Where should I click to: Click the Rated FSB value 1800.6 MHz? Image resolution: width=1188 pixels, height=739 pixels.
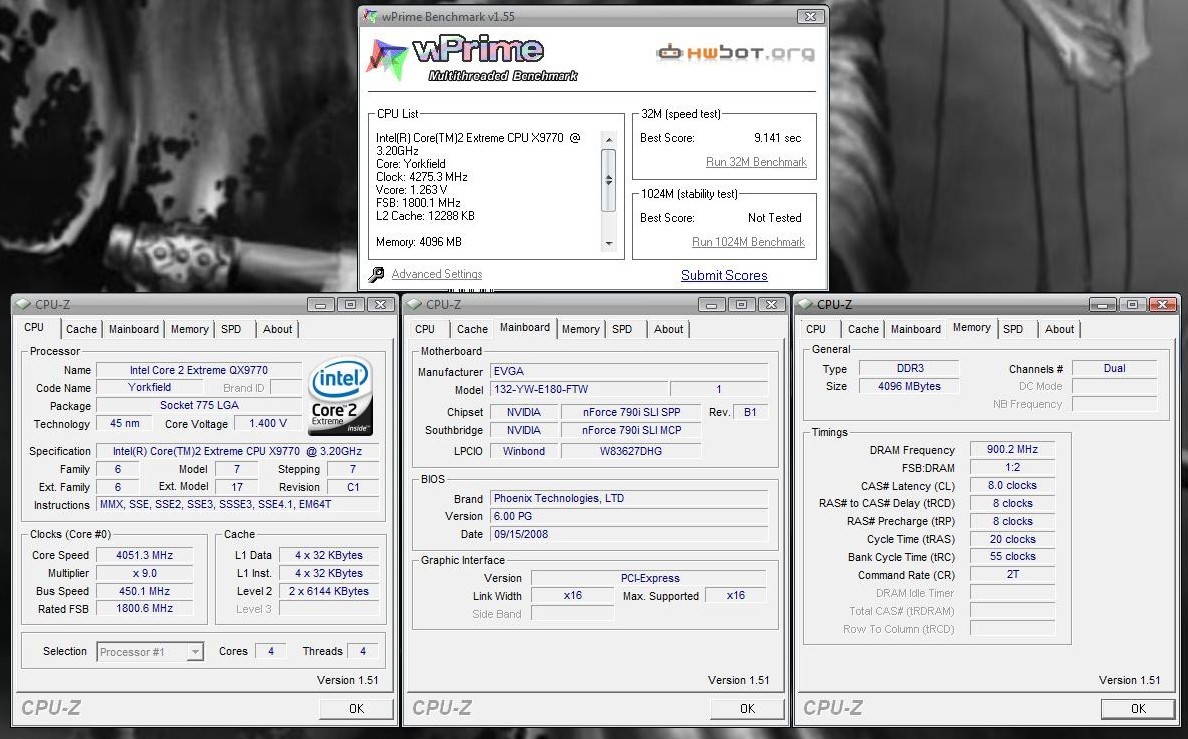pyautogui.click(x=144, y=609)
